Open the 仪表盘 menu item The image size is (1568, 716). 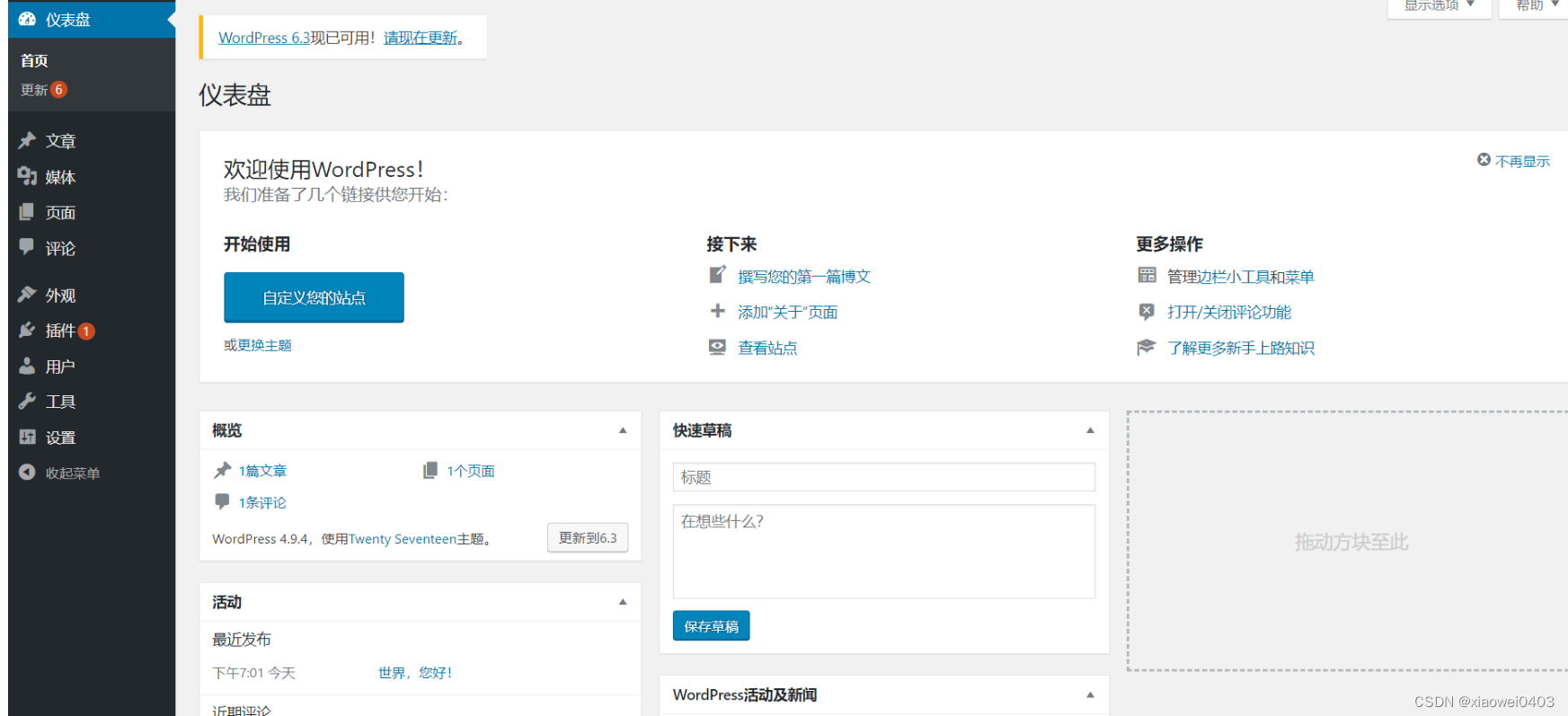point(92,19)
